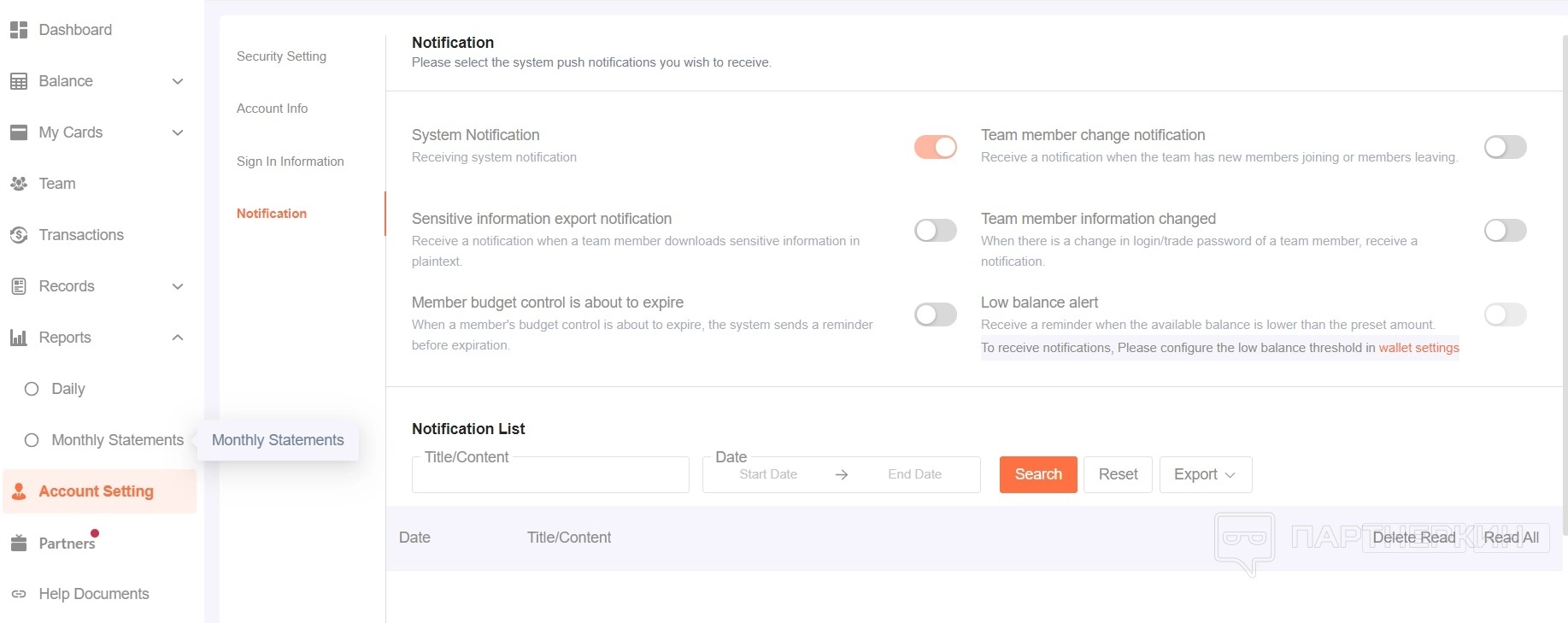Click the My Cards card icon

tap(19, 132)
